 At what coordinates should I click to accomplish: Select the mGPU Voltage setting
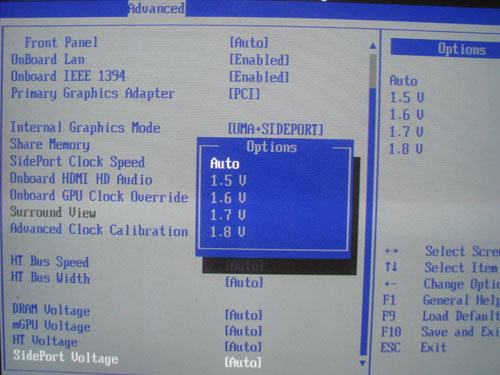(x=51, y=325)
